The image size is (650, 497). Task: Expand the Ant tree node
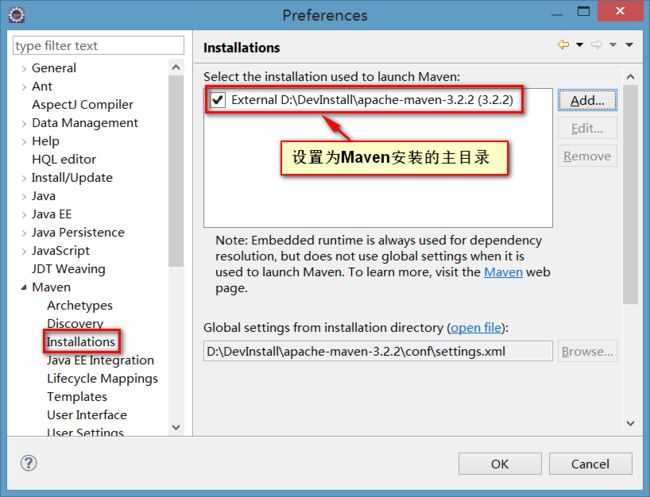(24, 87)
